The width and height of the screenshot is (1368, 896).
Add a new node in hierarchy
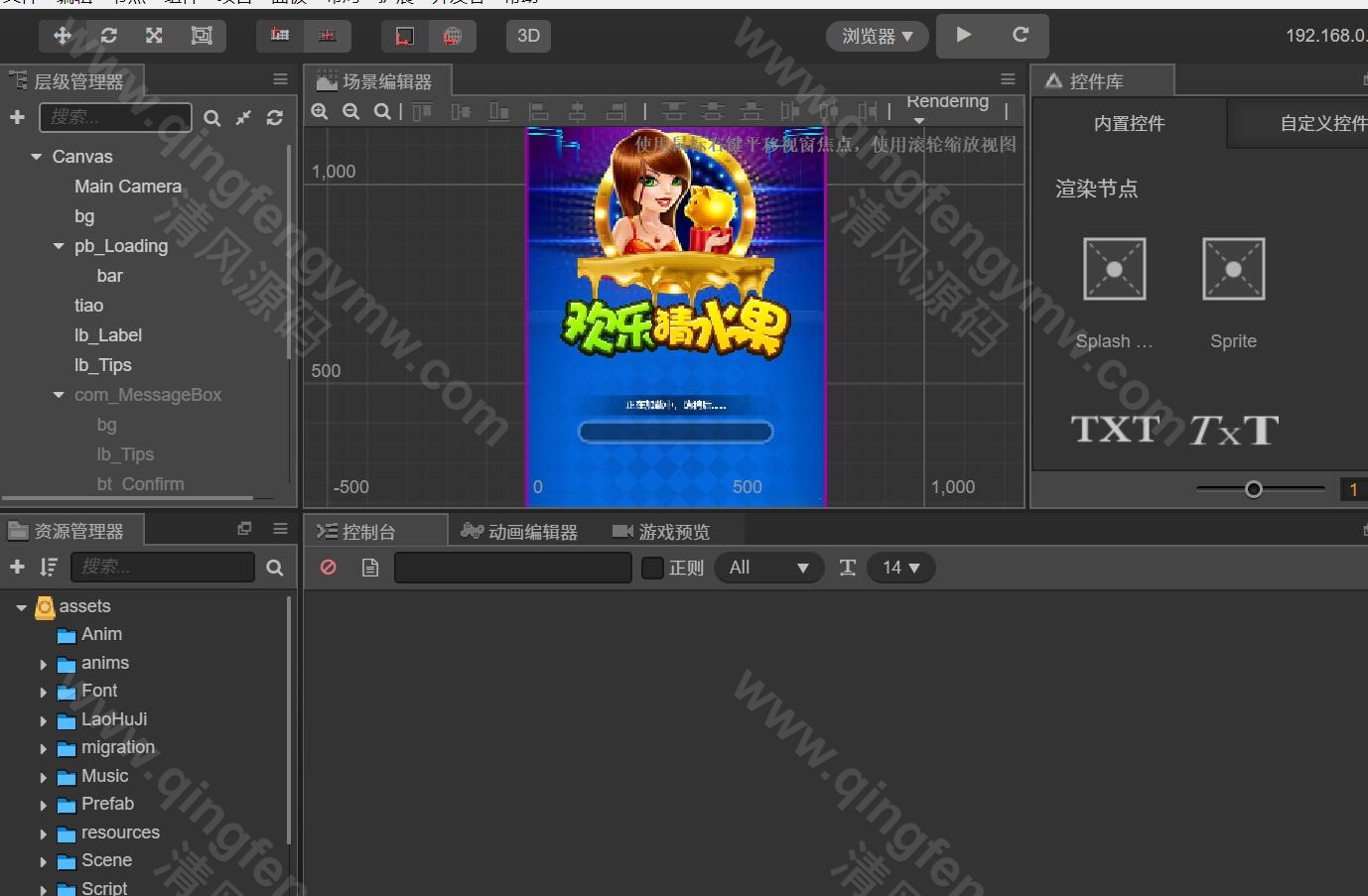click(x=17, y=117)
